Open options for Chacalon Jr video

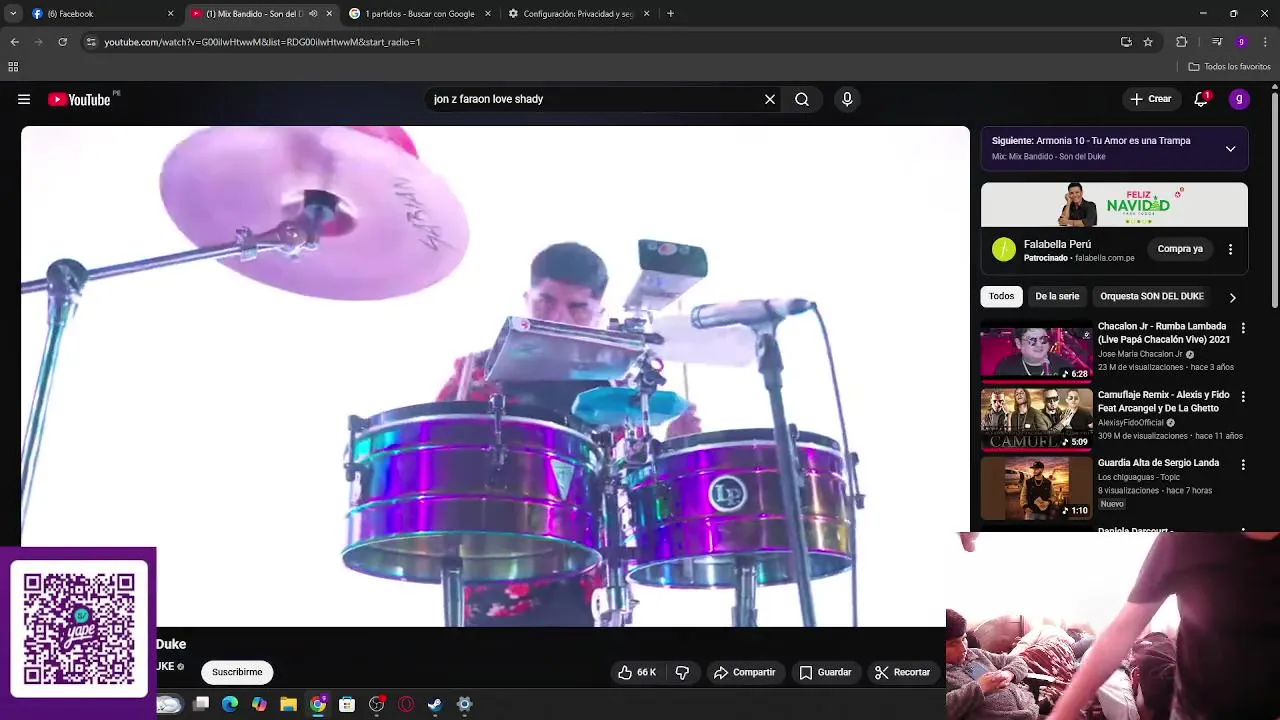(x=1243, y=328)
